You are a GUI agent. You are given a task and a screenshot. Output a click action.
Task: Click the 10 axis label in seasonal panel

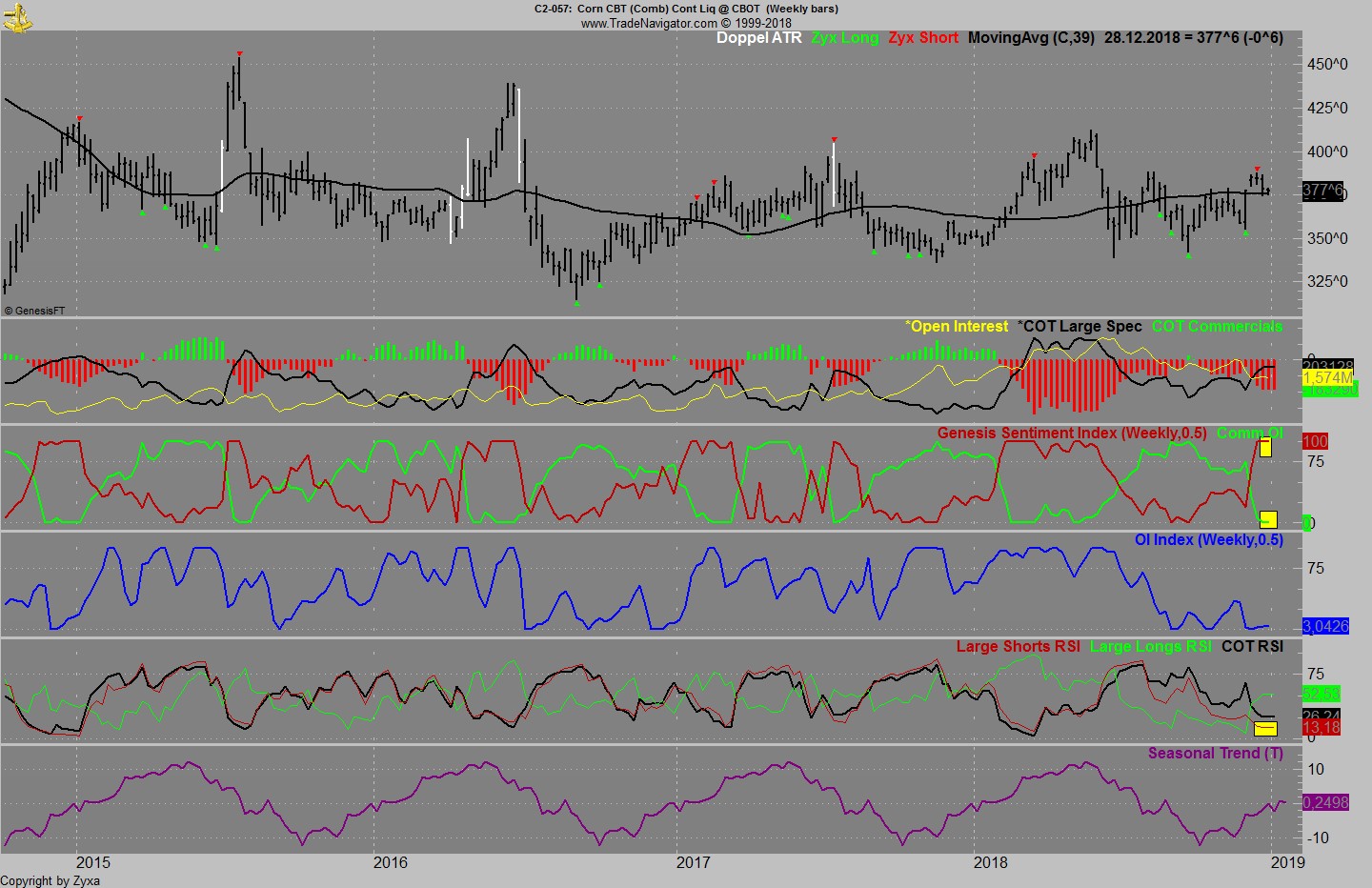pyautogui.click(x=1316, y=770)
